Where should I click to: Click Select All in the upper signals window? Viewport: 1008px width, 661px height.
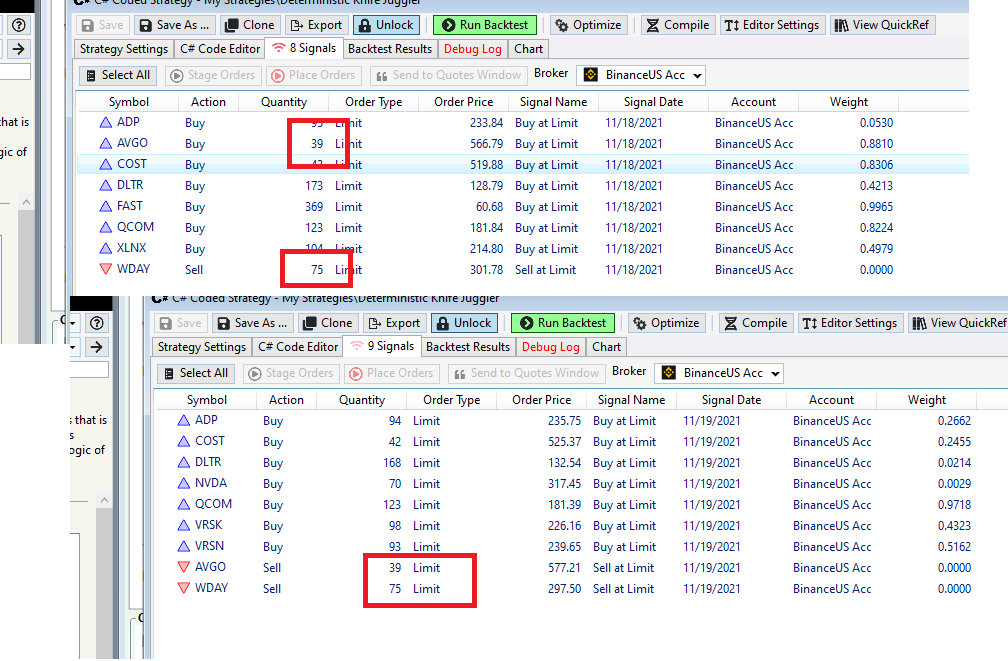(x=117, y=75)
